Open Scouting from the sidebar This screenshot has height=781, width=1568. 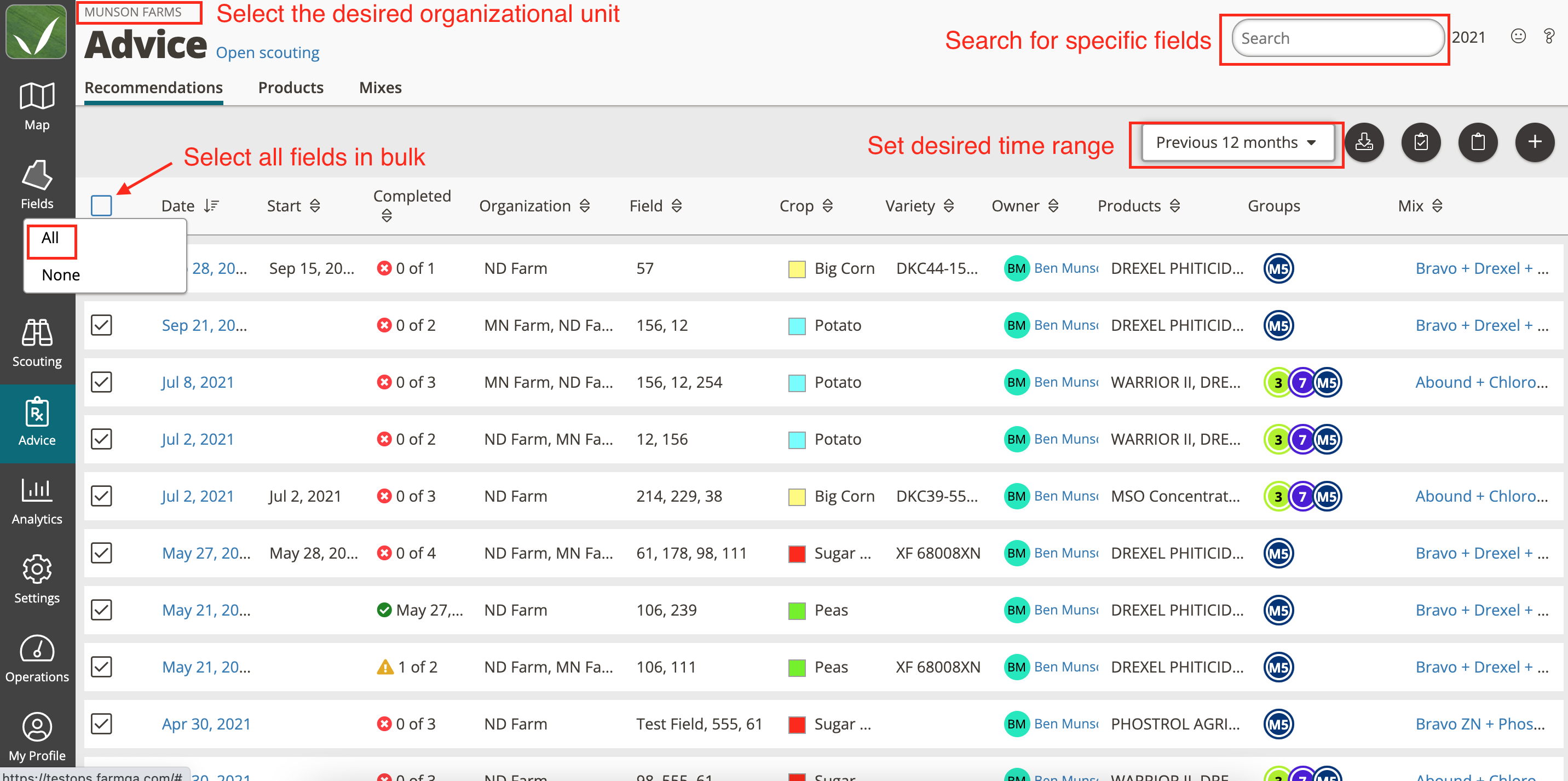click(37, 343)
